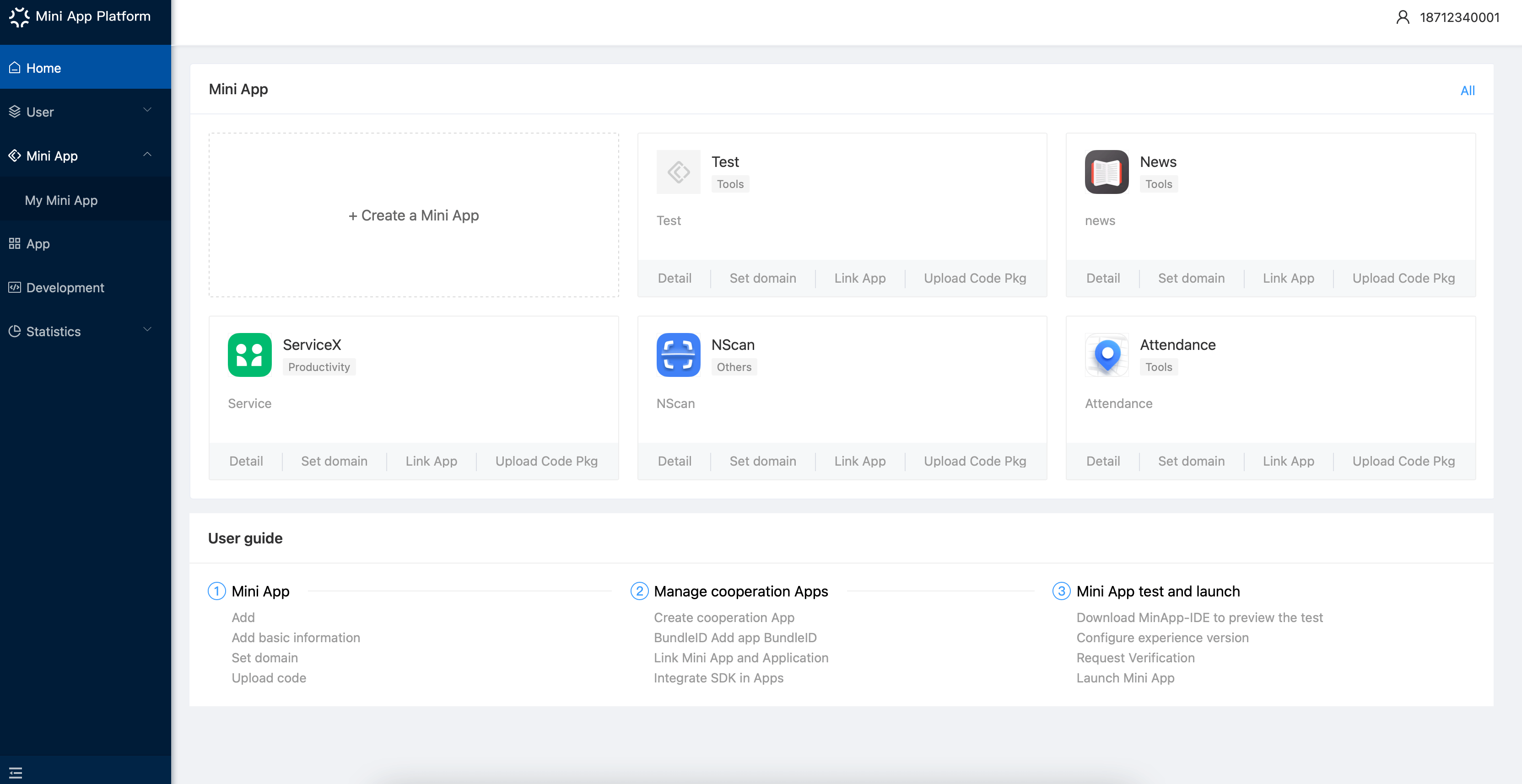Open Detail for NScan mini app
This screenshot has width=1522, height=784.
675,462
